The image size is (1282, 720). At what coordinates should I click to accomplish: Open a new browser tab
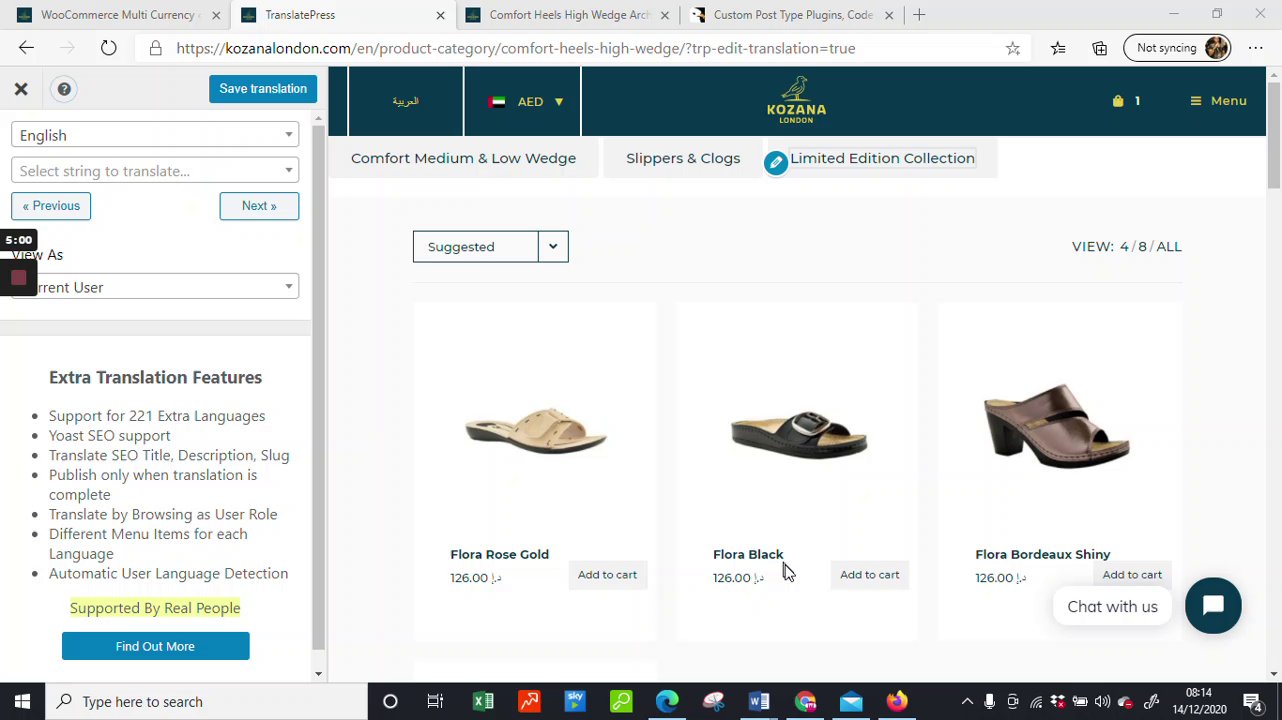click(919, 15)
